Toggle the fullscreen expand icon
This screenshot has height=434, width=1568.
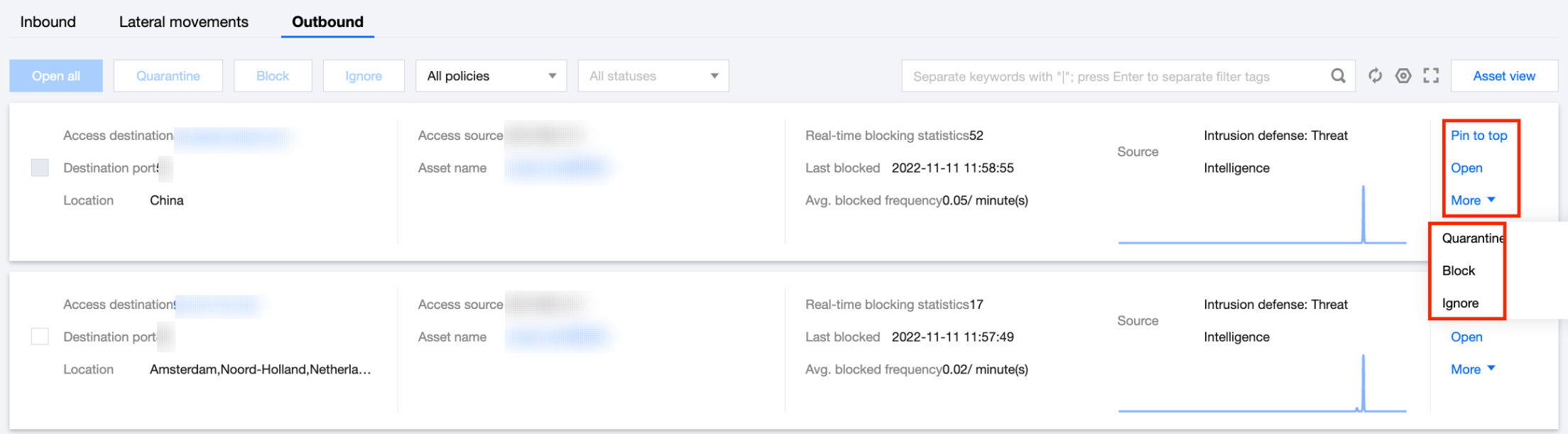click(x=1431, y=76)
